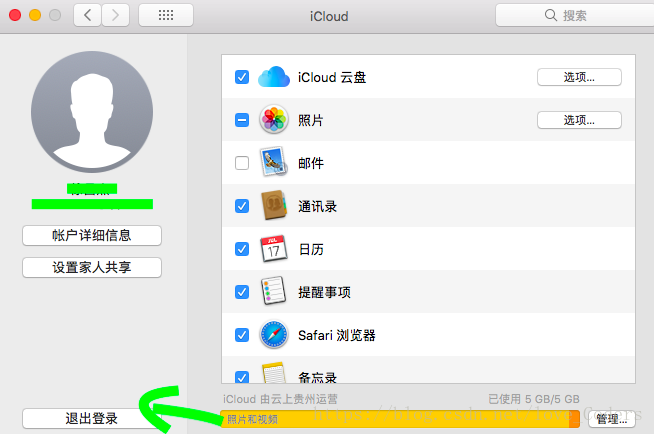Uncheck the iCloud 云盘 checkbox

[242, 77]
